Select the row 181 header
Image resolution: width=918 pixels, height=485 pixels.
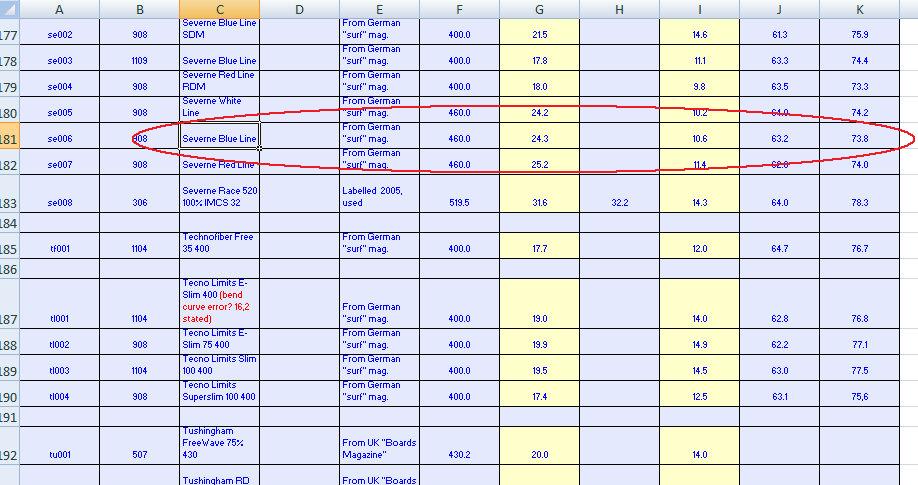(11, 138)
